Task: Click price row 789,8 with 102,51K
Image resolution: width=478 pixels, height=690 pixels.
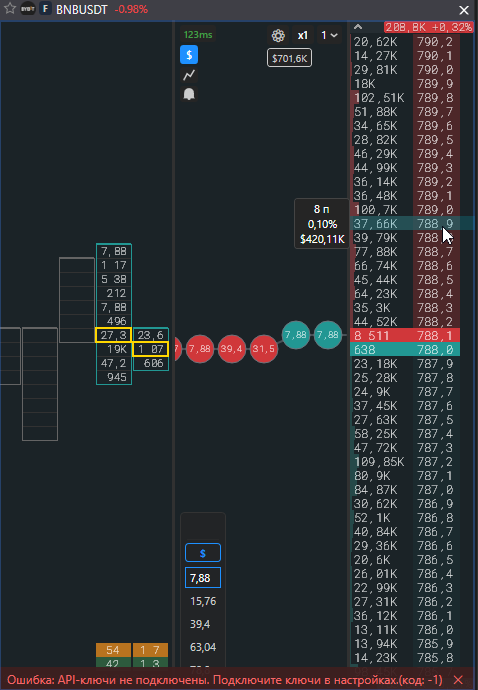Action: click(x=405, y=98)
